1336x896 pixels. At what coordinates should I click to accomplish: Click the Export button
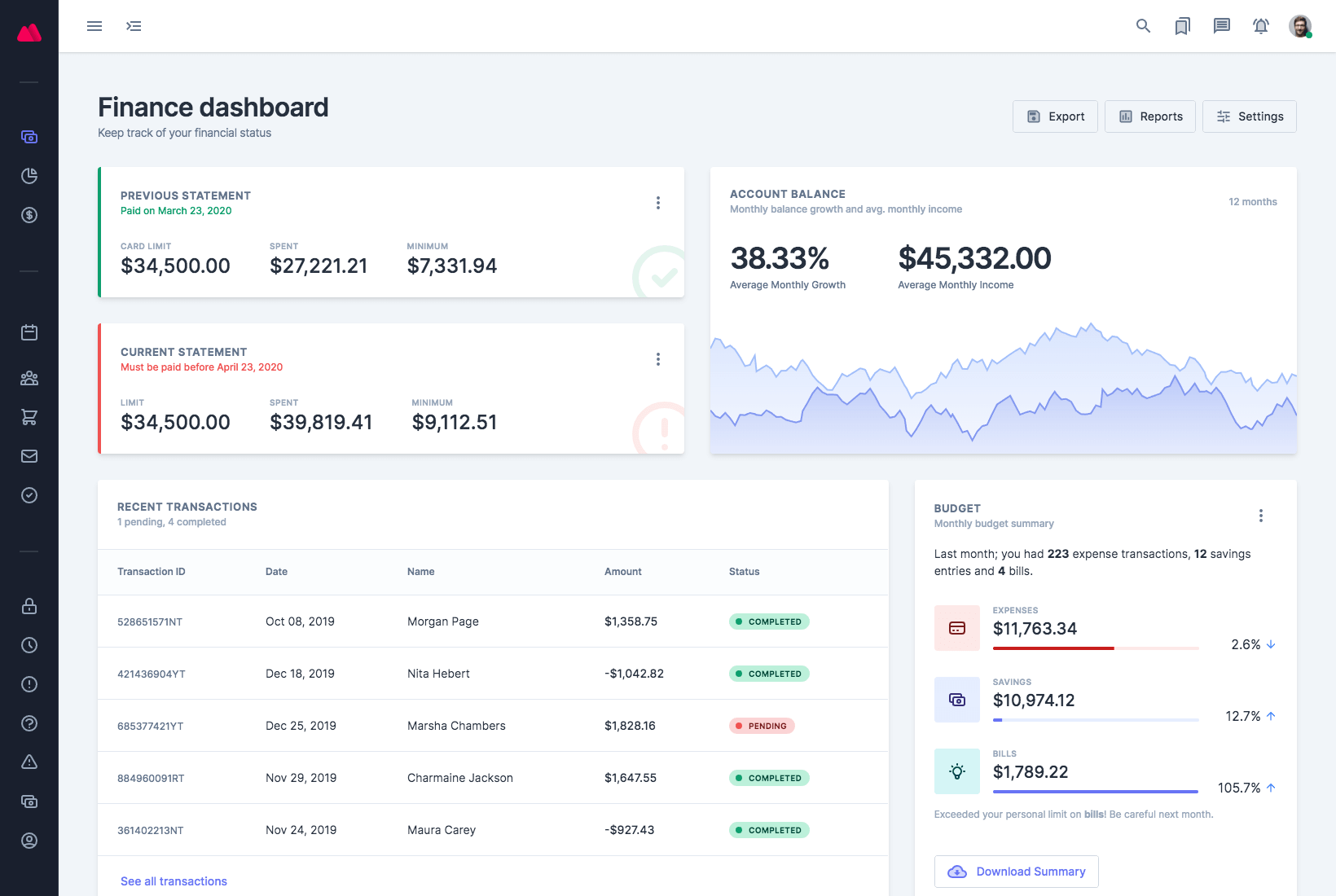[1055, 116]
